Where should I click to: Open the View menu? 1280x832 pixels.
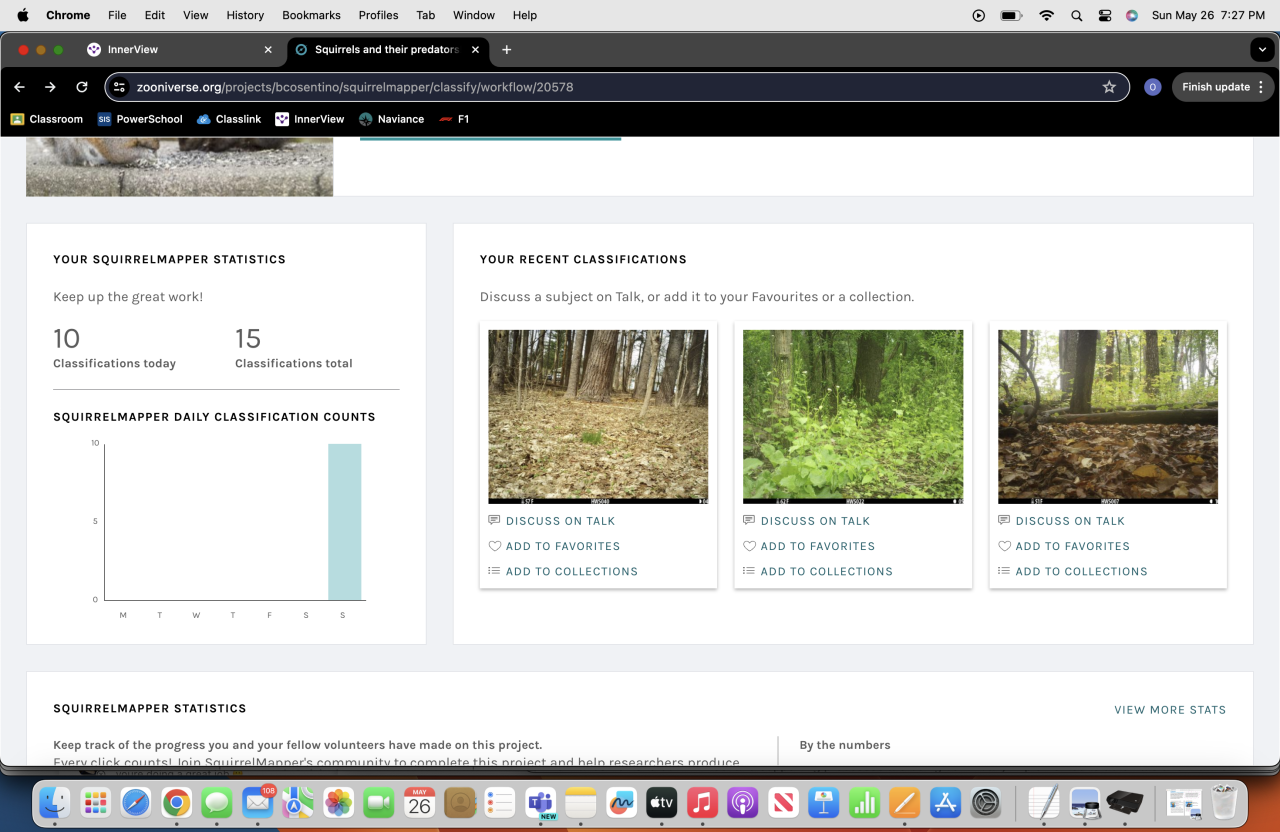(196, 15)
